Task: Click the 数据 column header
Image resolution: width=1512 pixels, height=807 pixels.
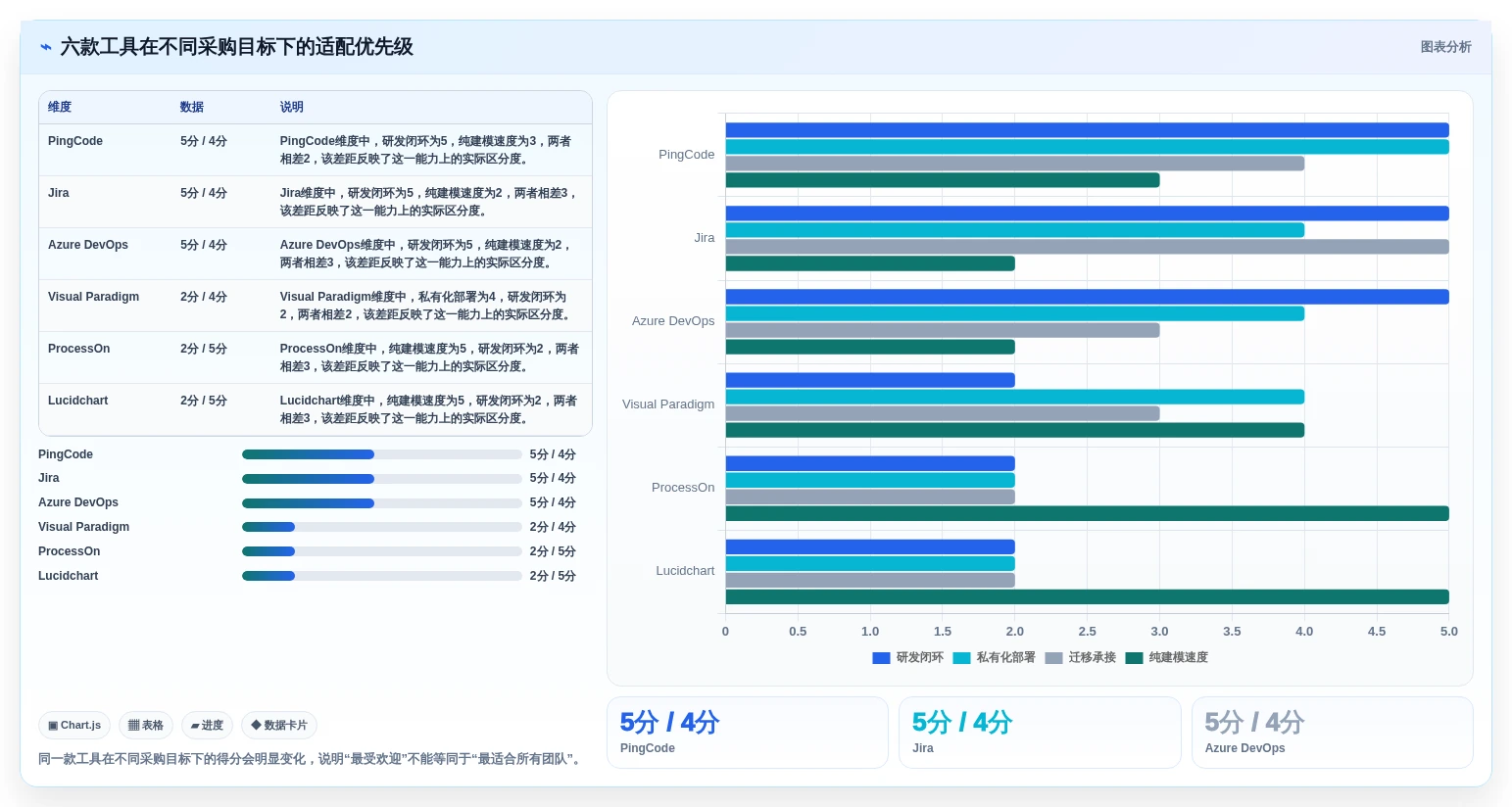Action: click(192, 108)
